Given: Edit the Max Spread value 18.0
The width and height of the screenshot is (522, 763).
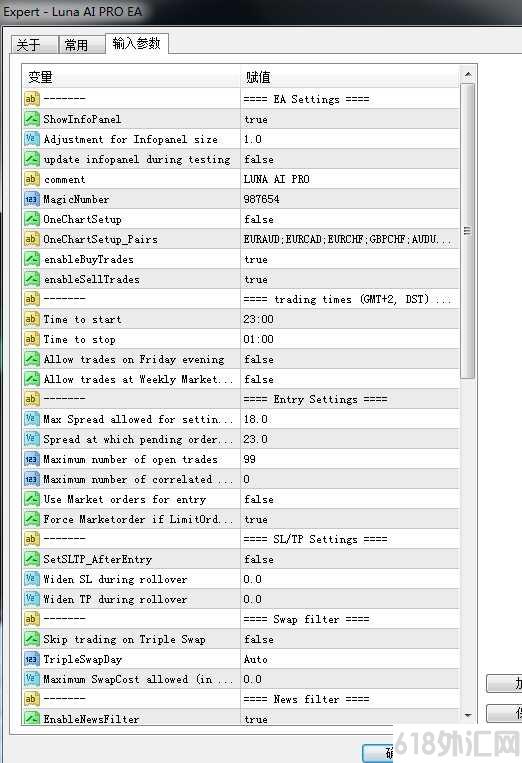Looking at the screenshot, I should (350, 419).
